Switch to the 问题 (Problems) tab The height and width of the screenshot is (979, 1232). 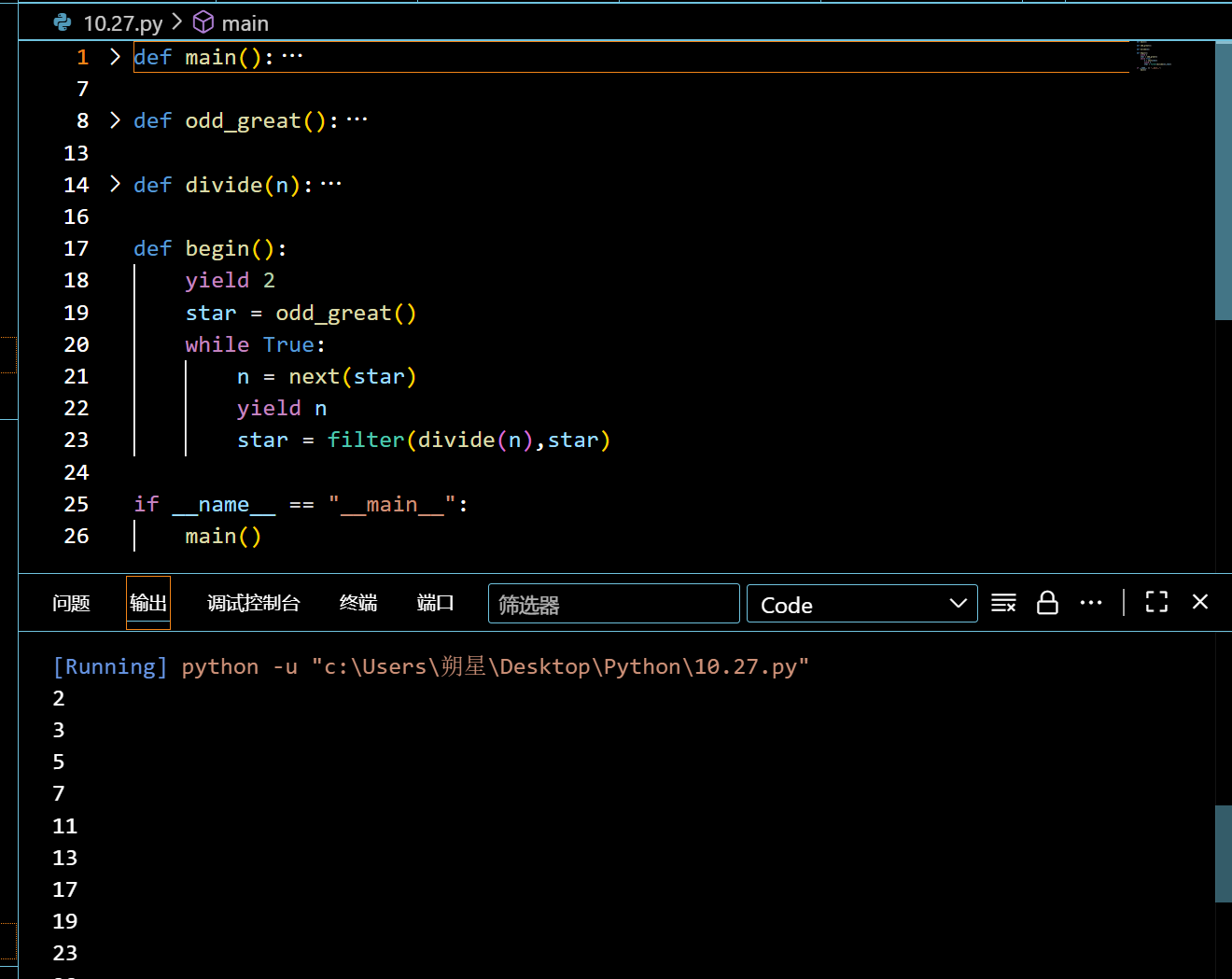pyautogui.click(x=71, y=604)
